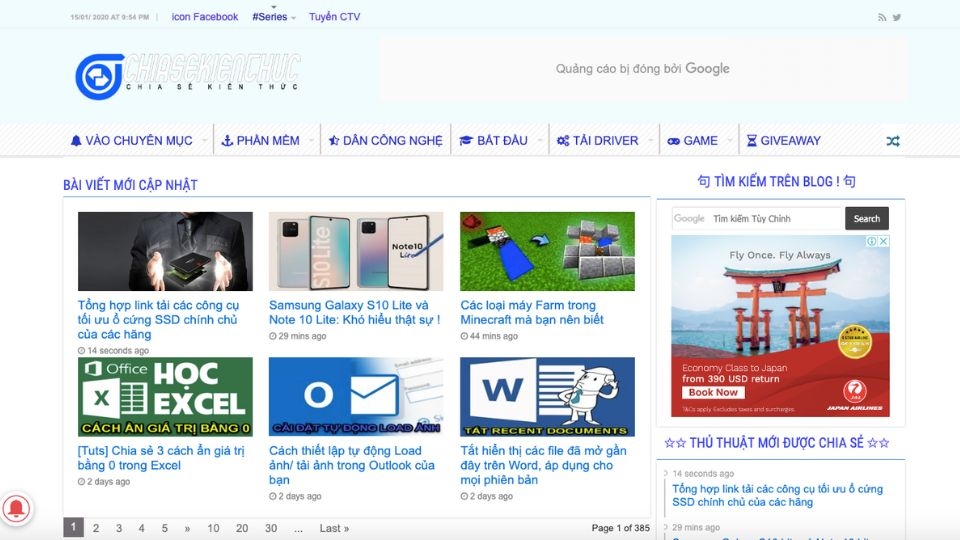This screenshot has width=960, height=540.
Task: Click the Galaxy S10 Lite phones thumbnail
Action: [356, 251]
